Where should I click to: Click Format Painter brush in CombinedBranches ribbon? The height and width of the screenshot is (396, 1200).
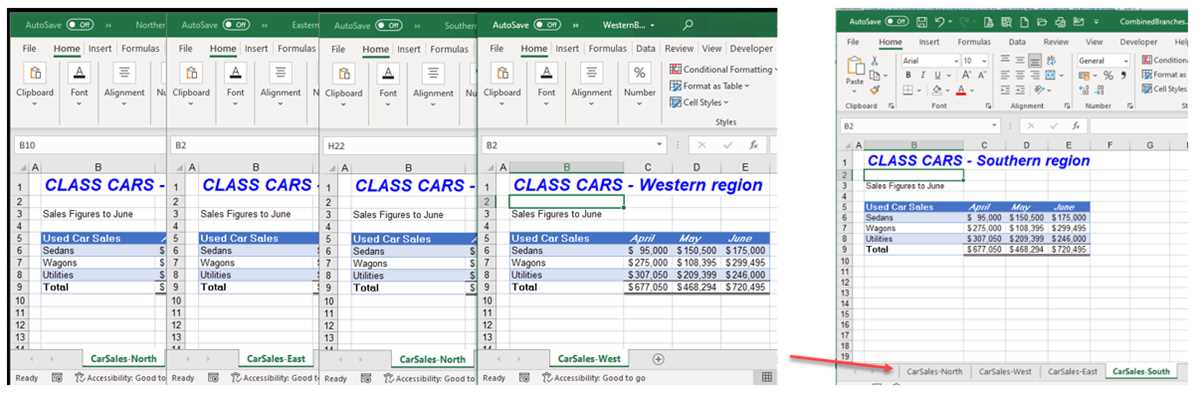pyautogui.click(x=874, y=90)
